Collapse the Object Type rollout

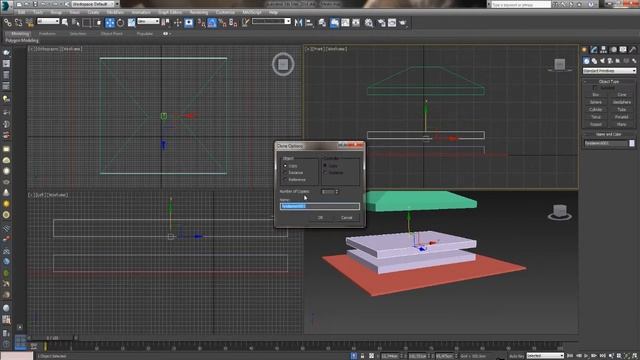point(609,81)
